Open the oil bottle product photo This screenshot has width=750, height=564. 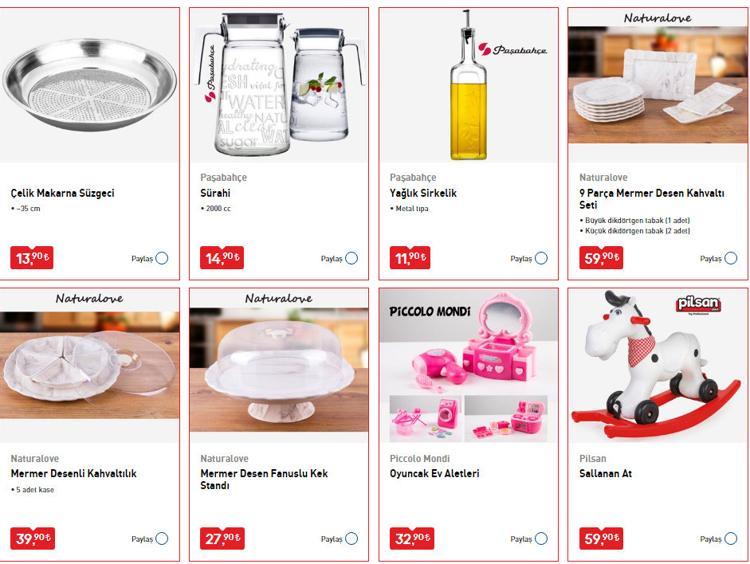pos(469,85)
